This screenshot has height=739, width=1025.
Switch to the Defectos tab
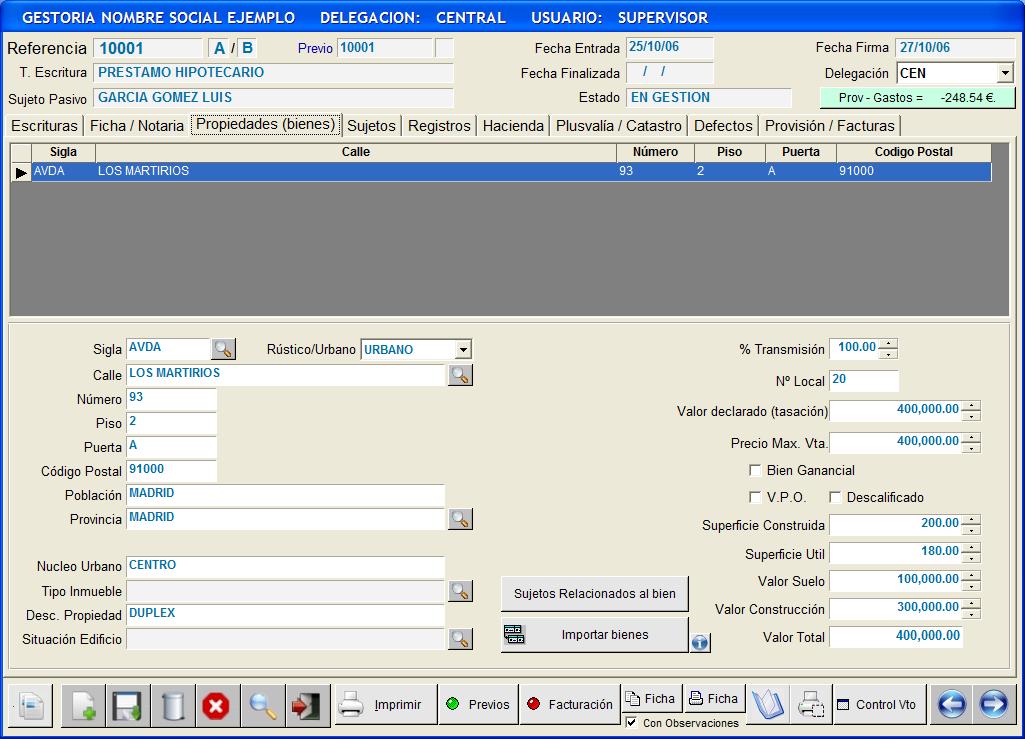[x=723, y=126]
